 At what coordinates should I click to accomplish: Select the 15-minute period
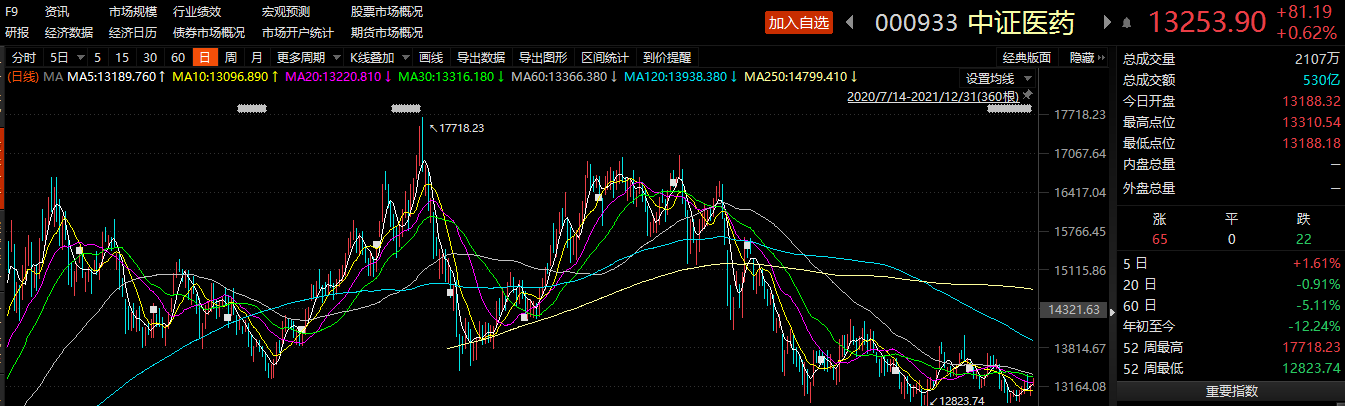122,57
